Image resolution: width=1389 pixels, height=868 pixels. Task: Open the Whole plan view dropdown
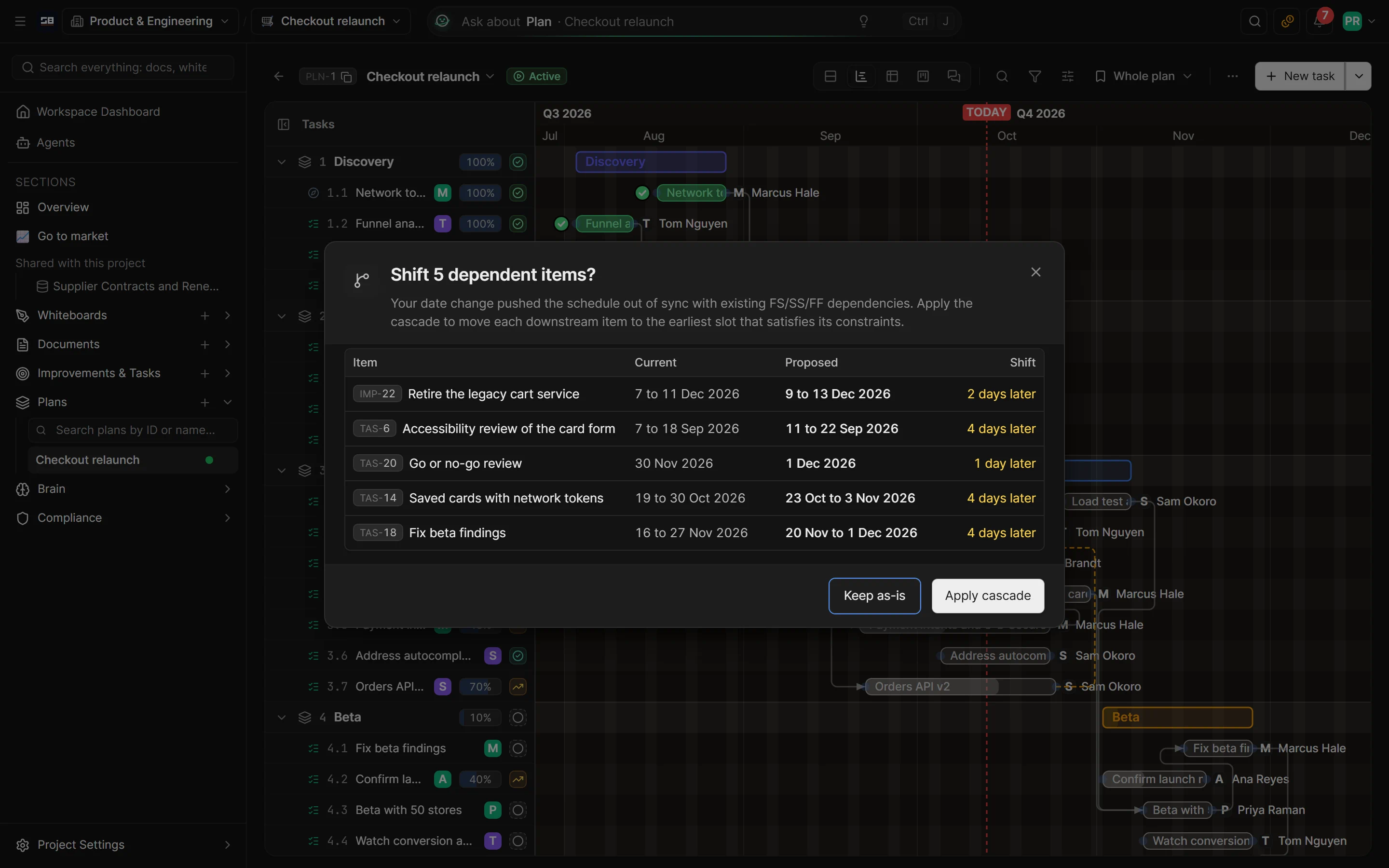click(1144, 76)
